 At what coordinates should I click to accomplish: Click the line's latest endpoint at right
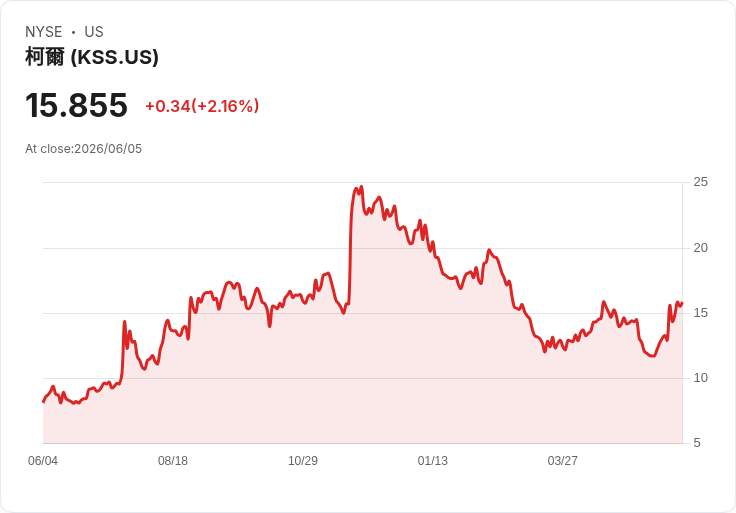682,303
